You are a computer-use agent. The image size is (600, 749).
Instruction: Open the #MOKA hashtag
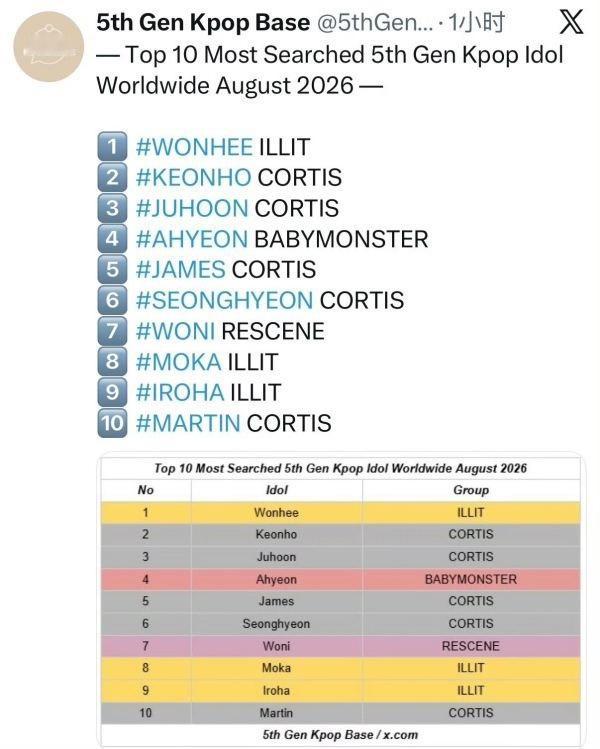pos(178,362)
